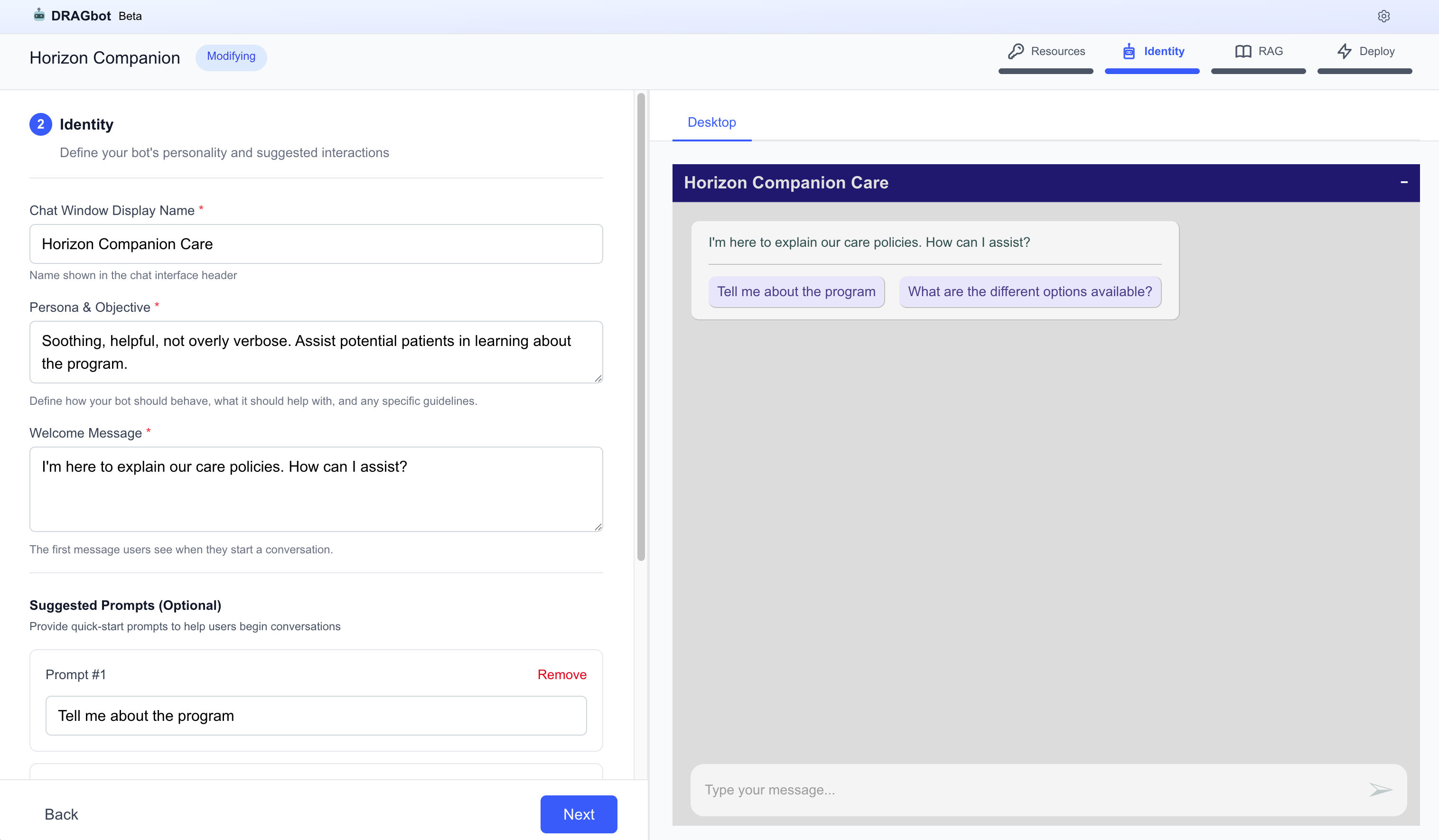Click the Resources key icon
Screen dimensions: 1439x840
click(1016, 51)
